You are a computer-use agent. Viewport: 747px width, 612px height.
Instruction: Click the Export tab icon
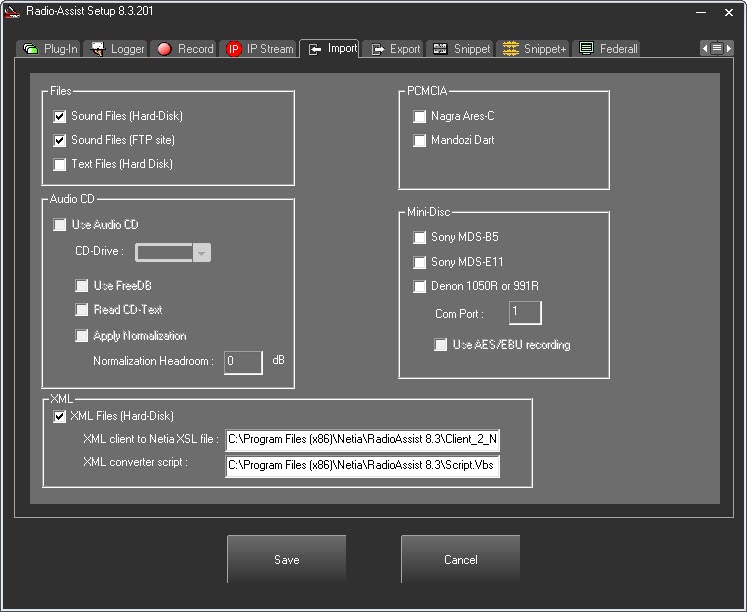[378, 49]
